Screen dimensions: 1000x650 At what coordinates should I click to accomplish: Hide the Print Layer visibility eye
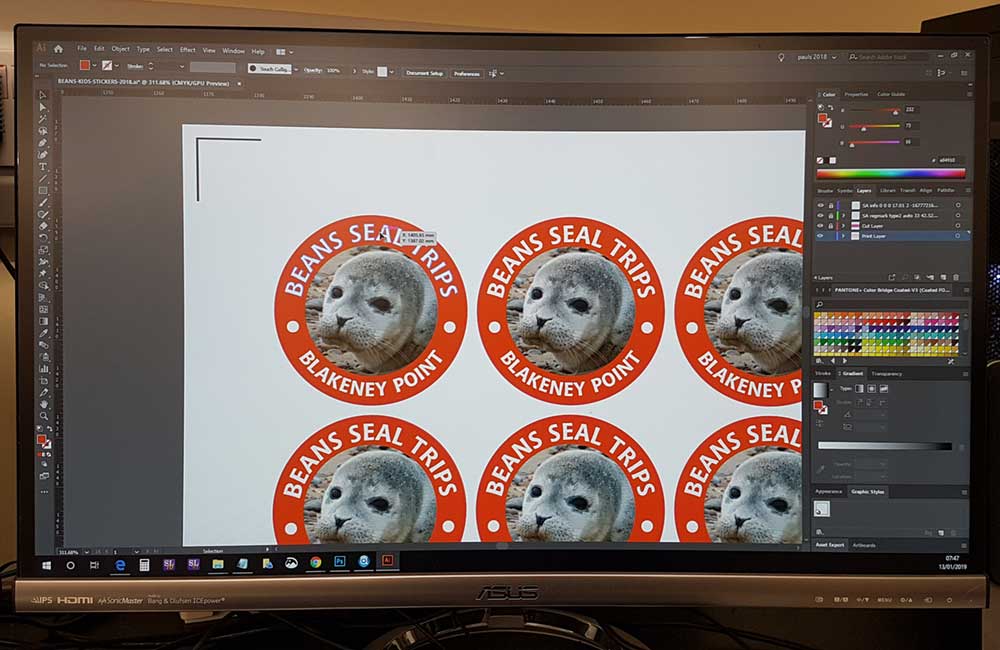[x=821, y=236]
